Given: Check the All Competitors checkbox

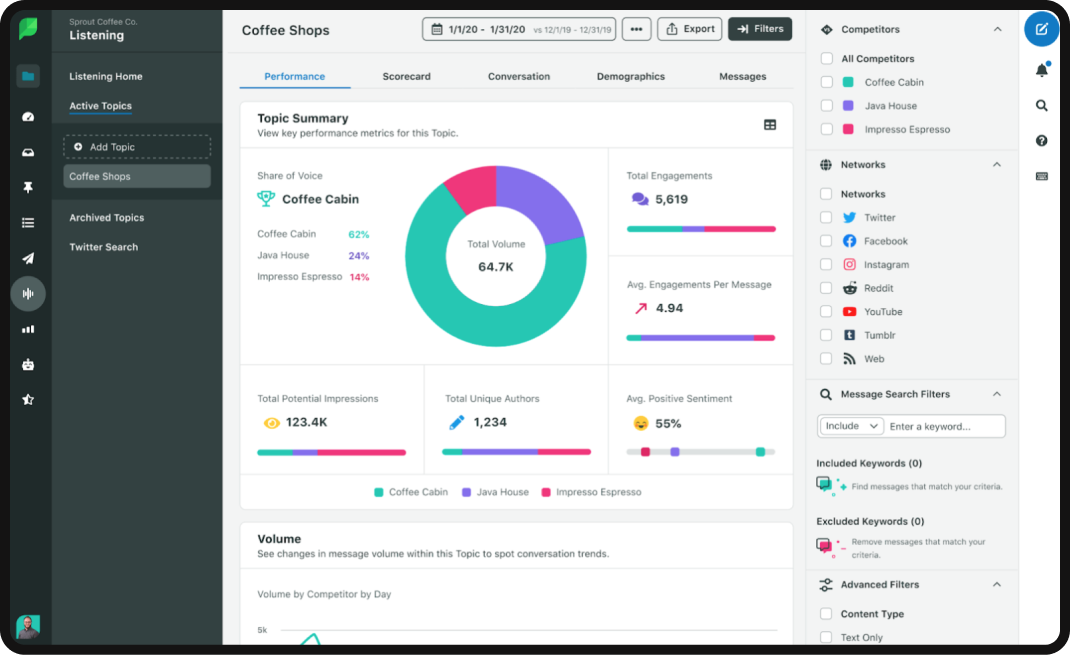Looking at the screenshot, I should [x=826, y=59].
